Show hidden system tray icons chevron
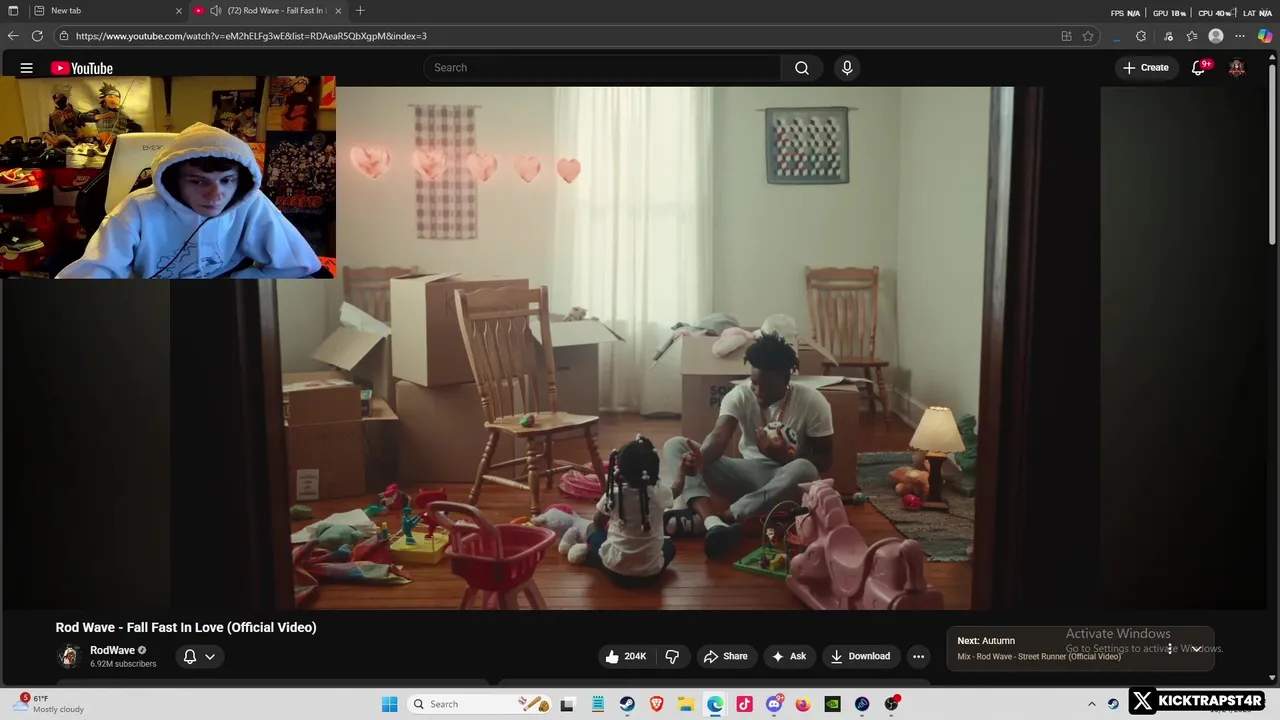 (1092, 704)
